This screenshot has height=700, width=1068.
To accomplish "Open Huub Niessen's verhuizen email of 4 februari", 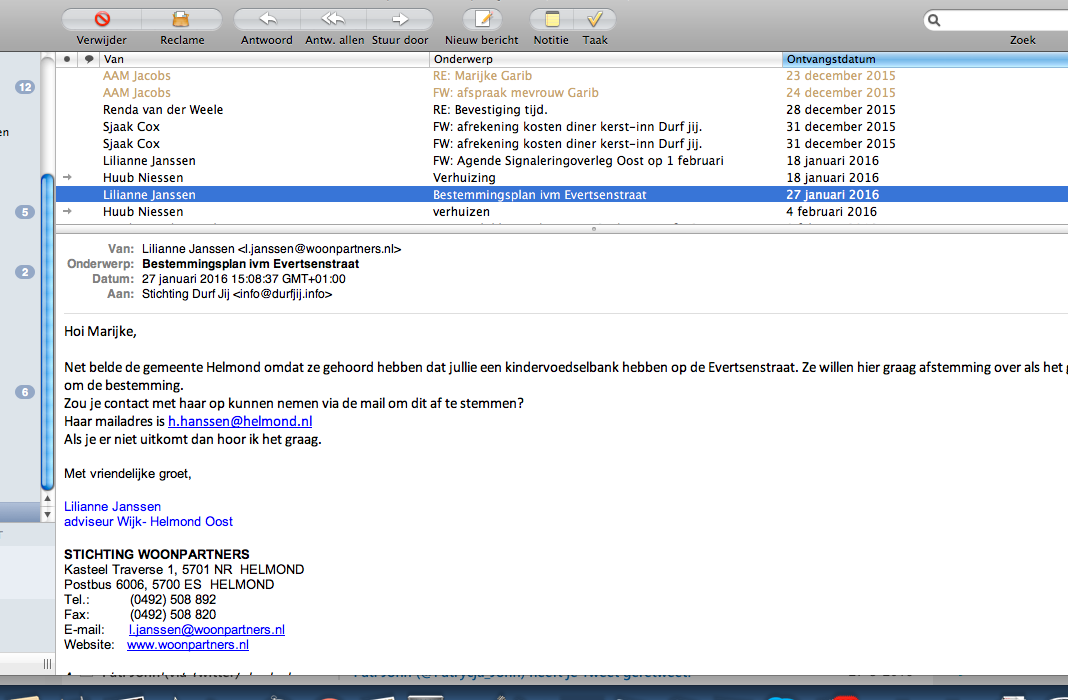I will pos(562,212).
